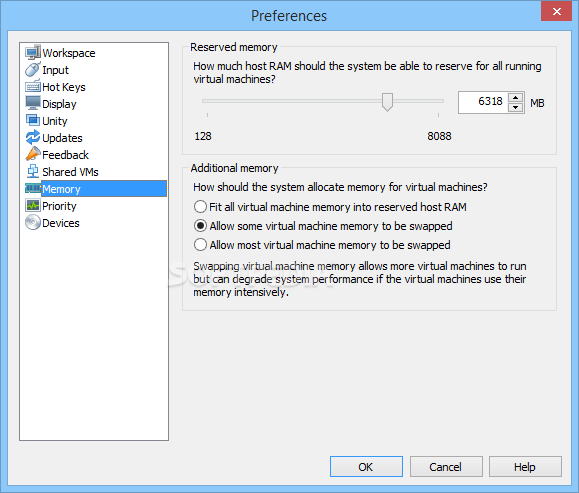This screenshot has height=493, width=579.
Task: Increase reserved memory with up arrow
Action: pyautogui.click(x=515, y=97)
